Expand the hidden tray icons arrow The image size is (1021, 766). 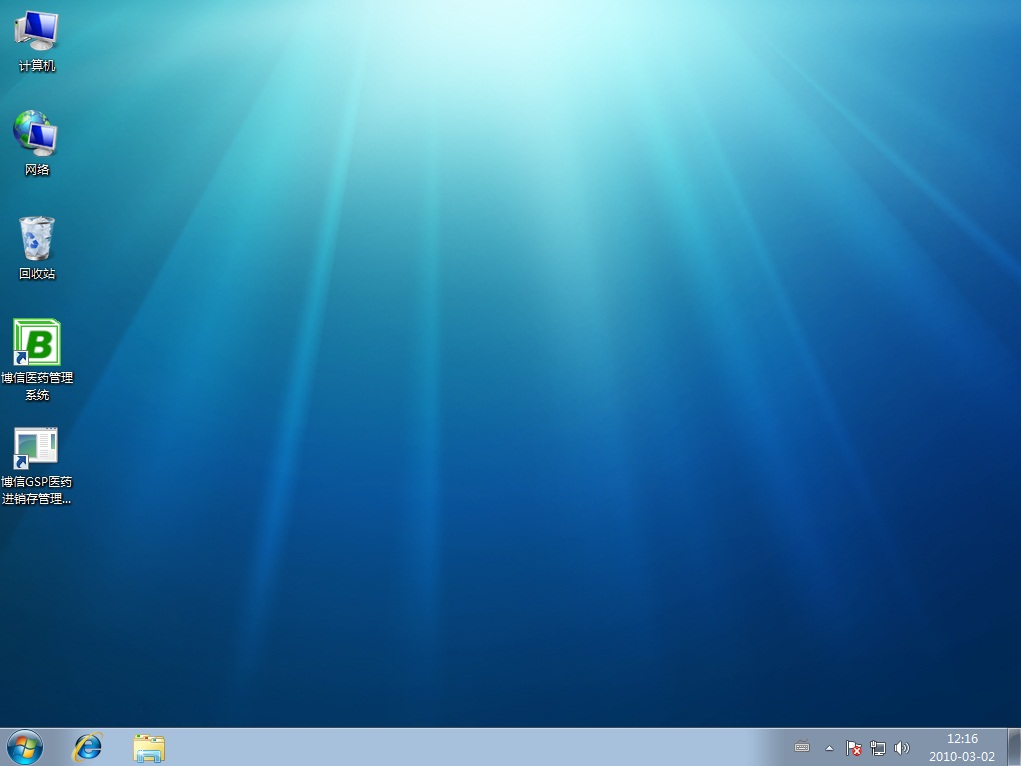pyautogui.click(x=829, y=748)
